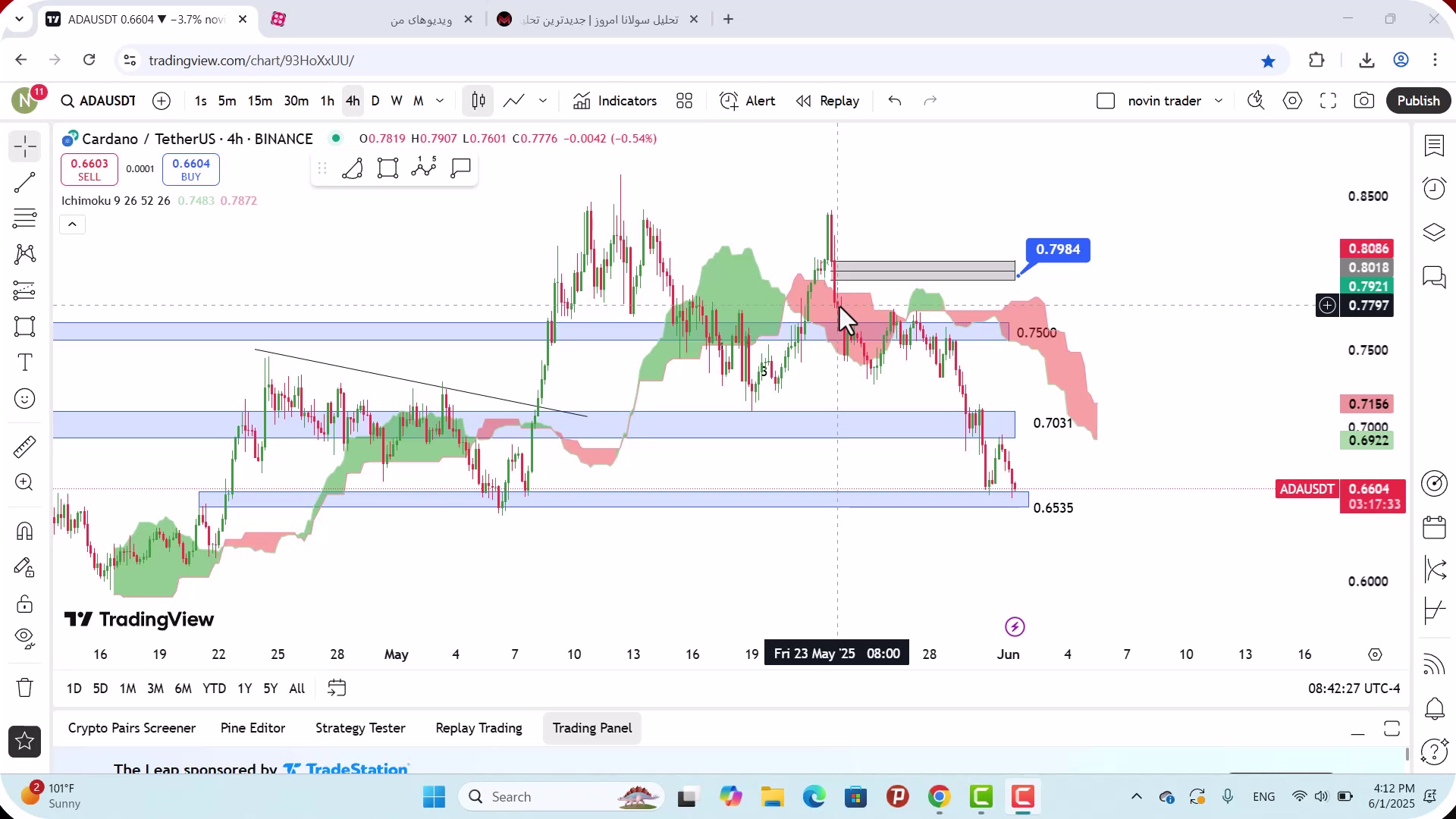1456x819 pixels.
Task: Open the symbol search for ADAUSDT
Action: click(x=99, y=101)
